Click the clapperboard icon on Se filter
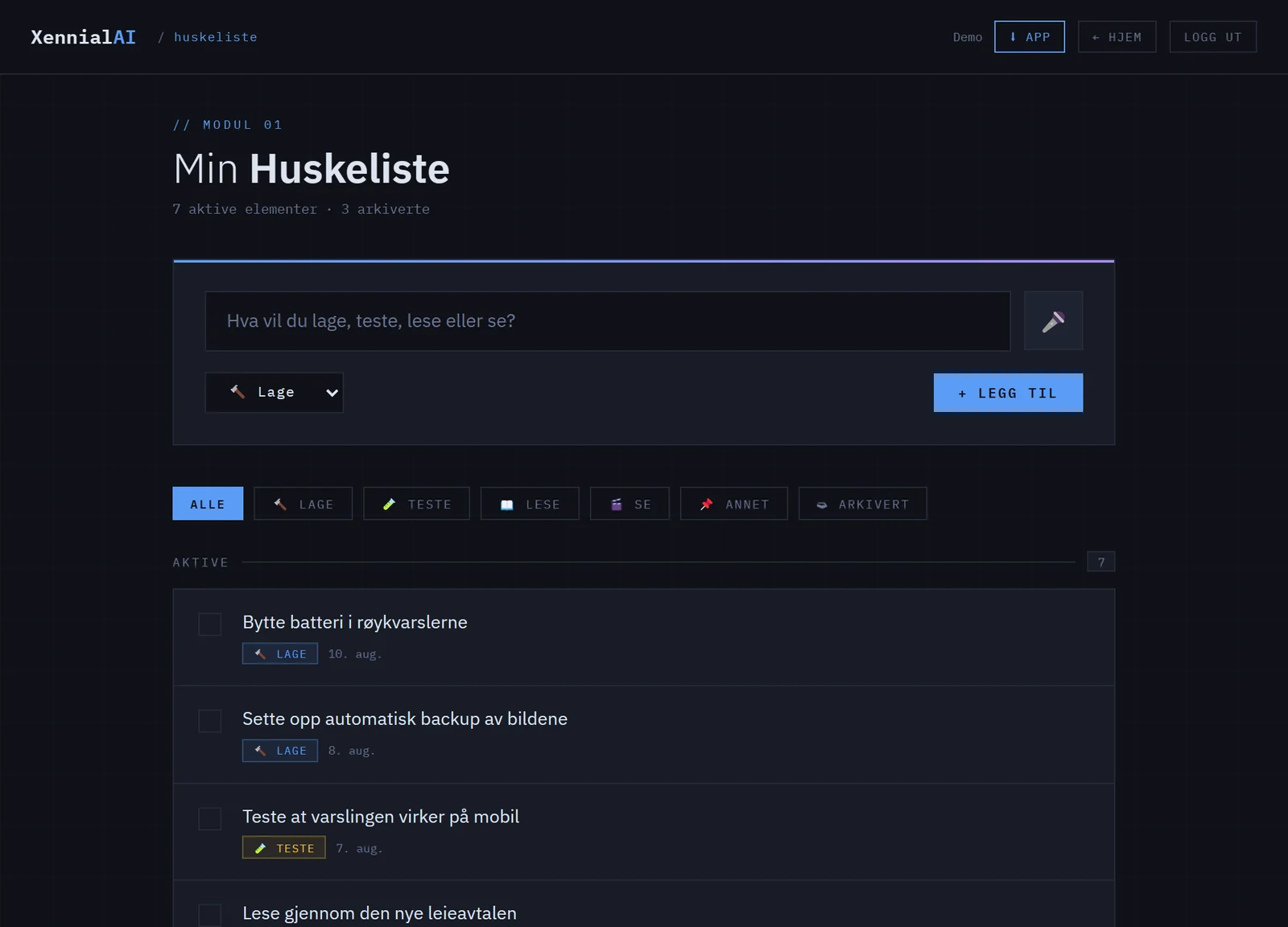This screenshot has width=1288, height=927. (617, 505)
